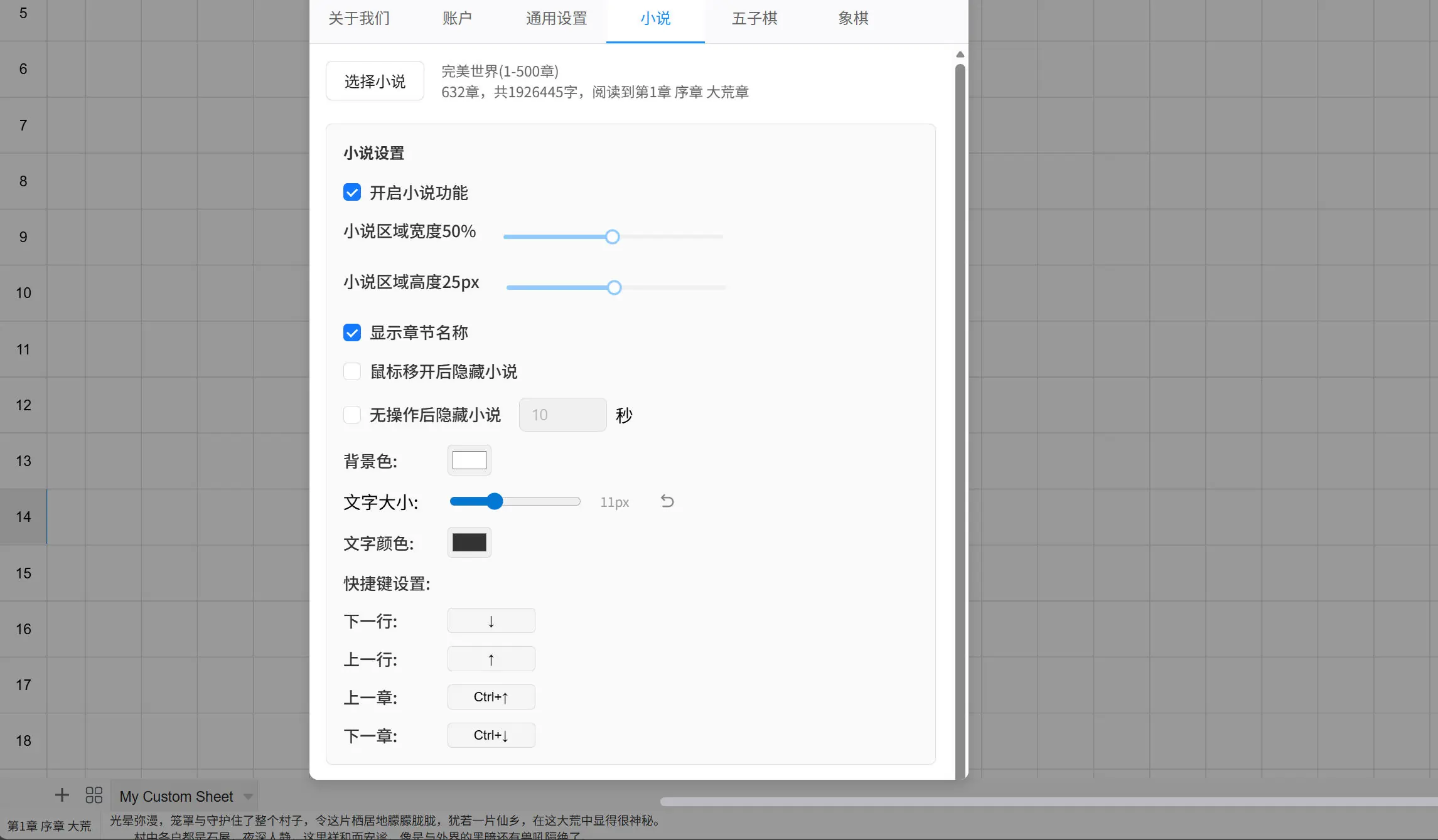1438x840 pixels.
Task: Open the 通用设置 tab
Action: click(556, 18)
